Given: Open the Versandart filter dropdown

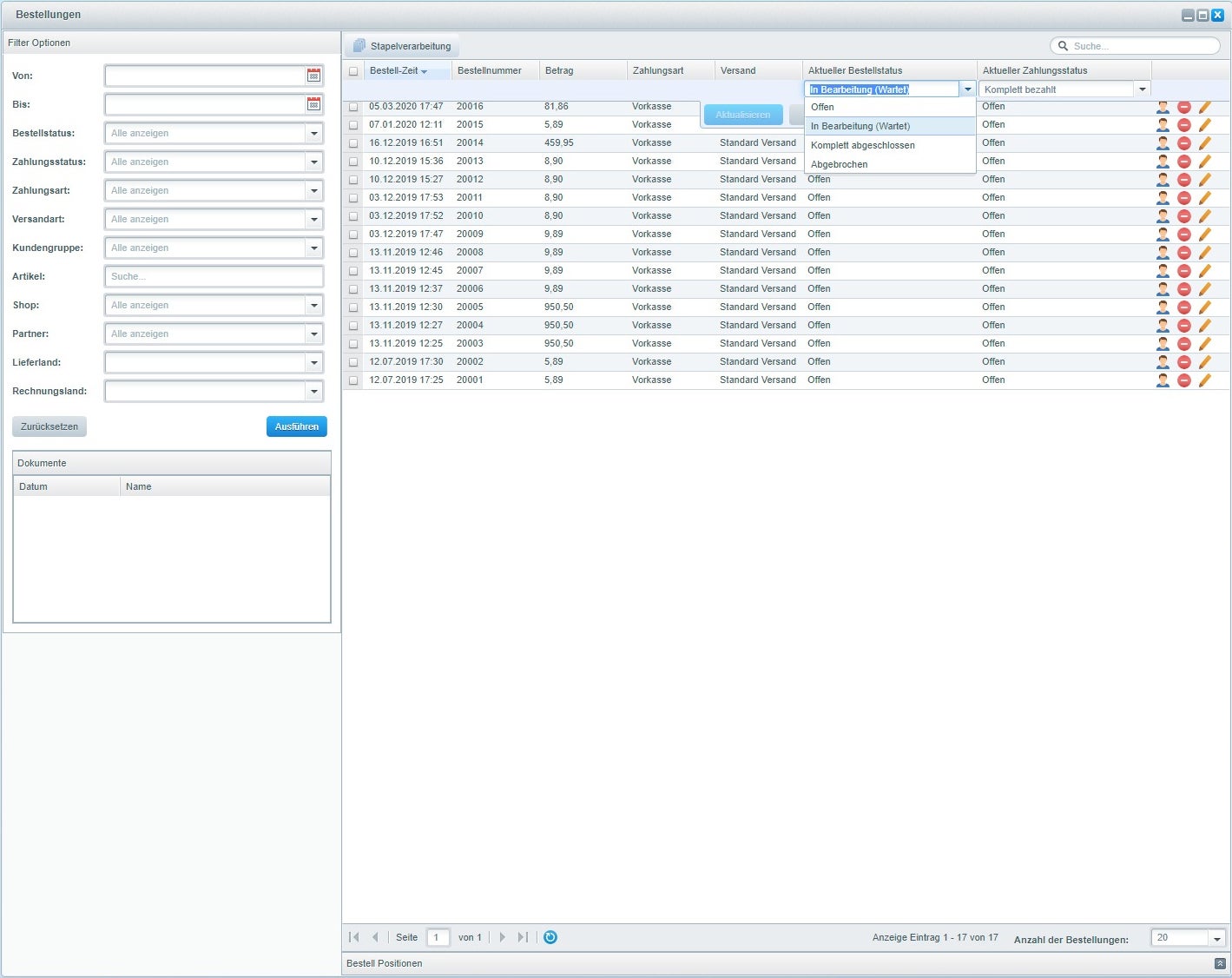Looking at the screenshot, I should [x=314, y=220].
